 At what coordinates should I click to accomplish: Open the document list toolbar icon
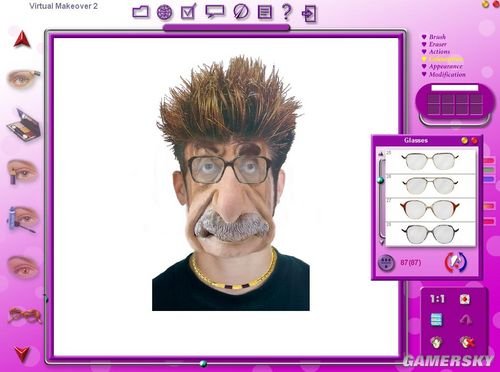tap(265, 12)
